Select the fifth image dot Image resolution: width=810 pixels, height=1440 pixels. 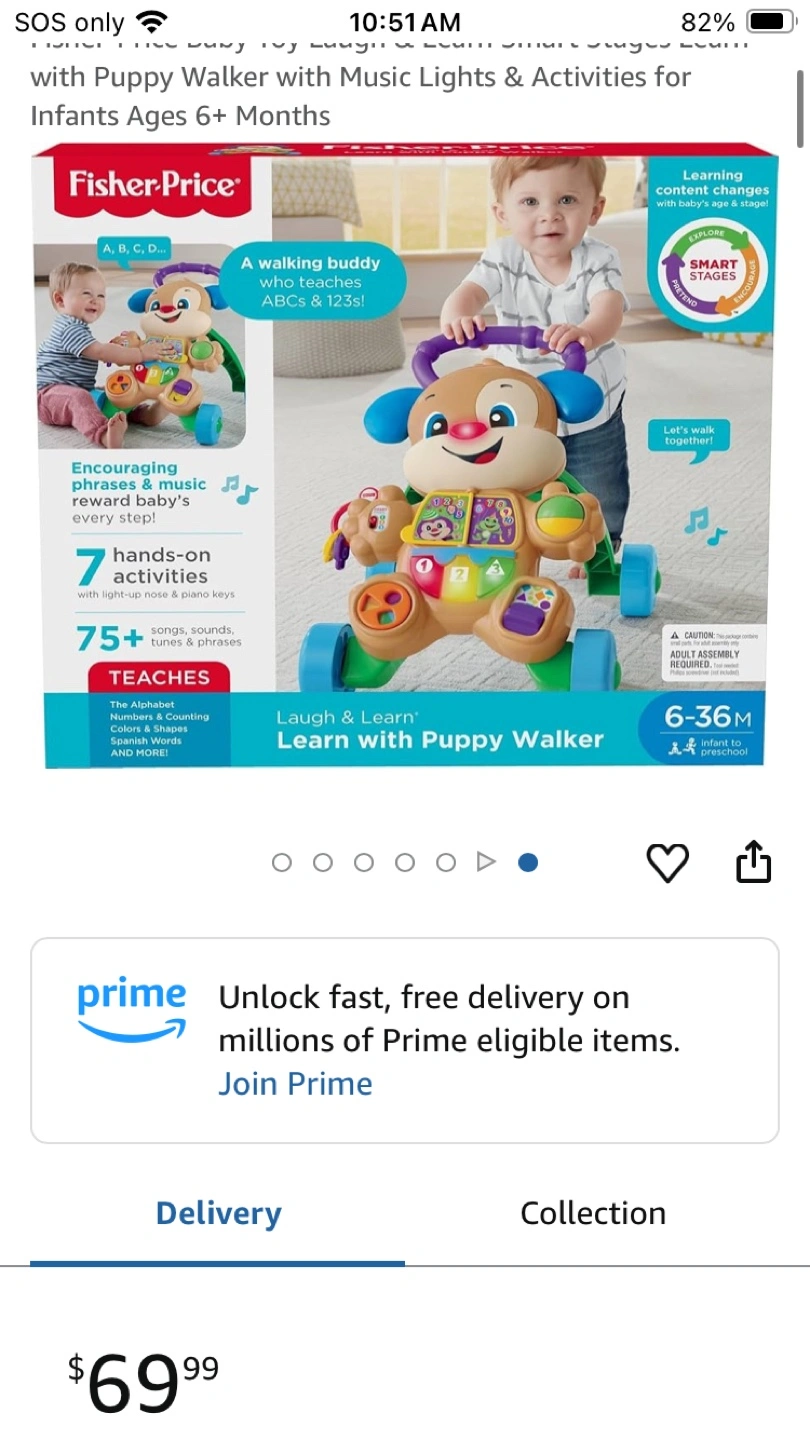click(x=446, y=862)
